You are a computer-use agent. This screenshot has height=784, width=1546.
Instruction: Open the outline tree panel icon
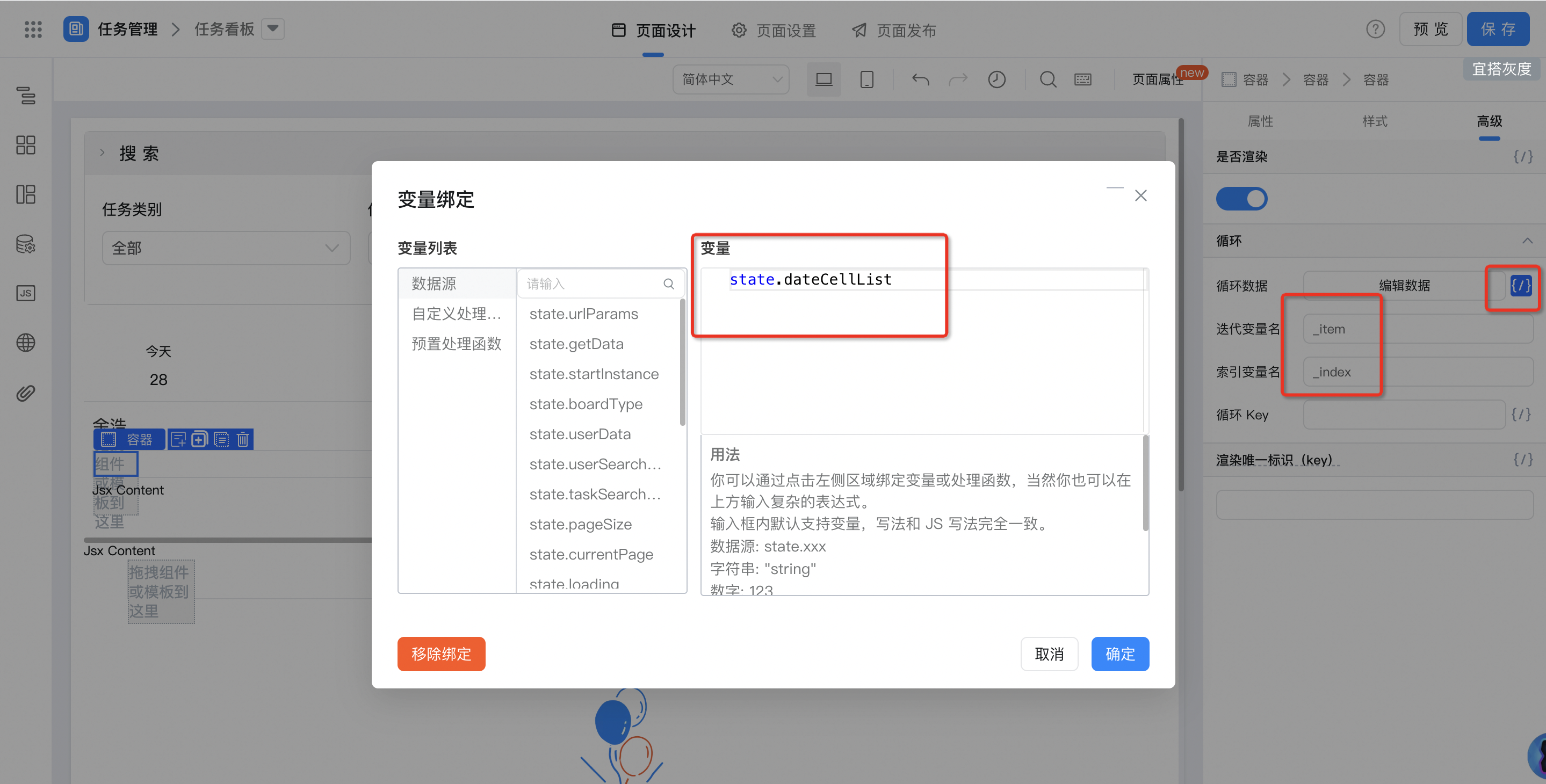(25, 95)
